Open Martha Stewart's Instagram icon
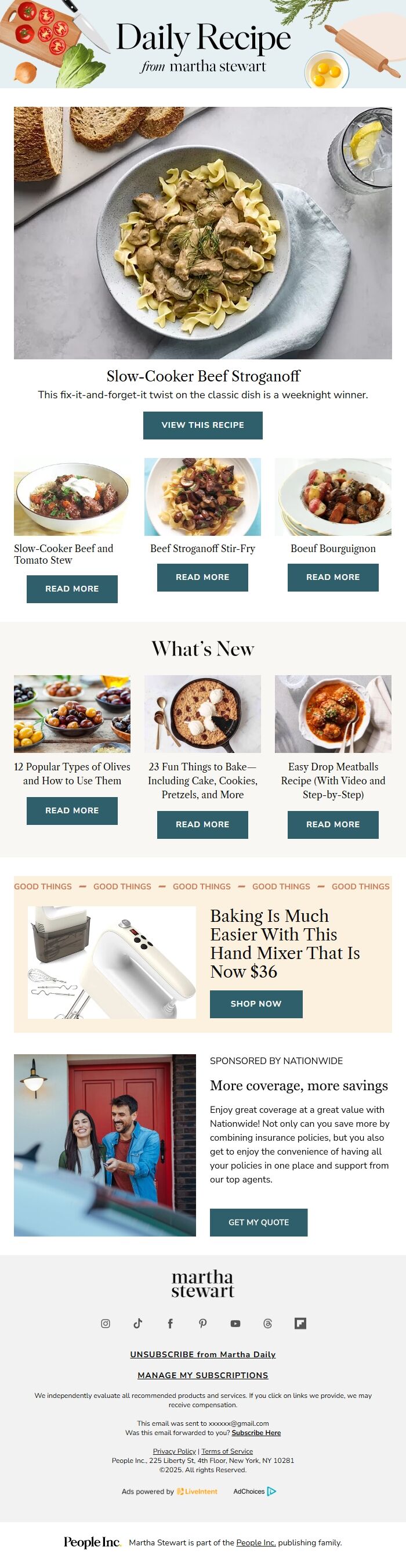 (x=105, y=1323)
